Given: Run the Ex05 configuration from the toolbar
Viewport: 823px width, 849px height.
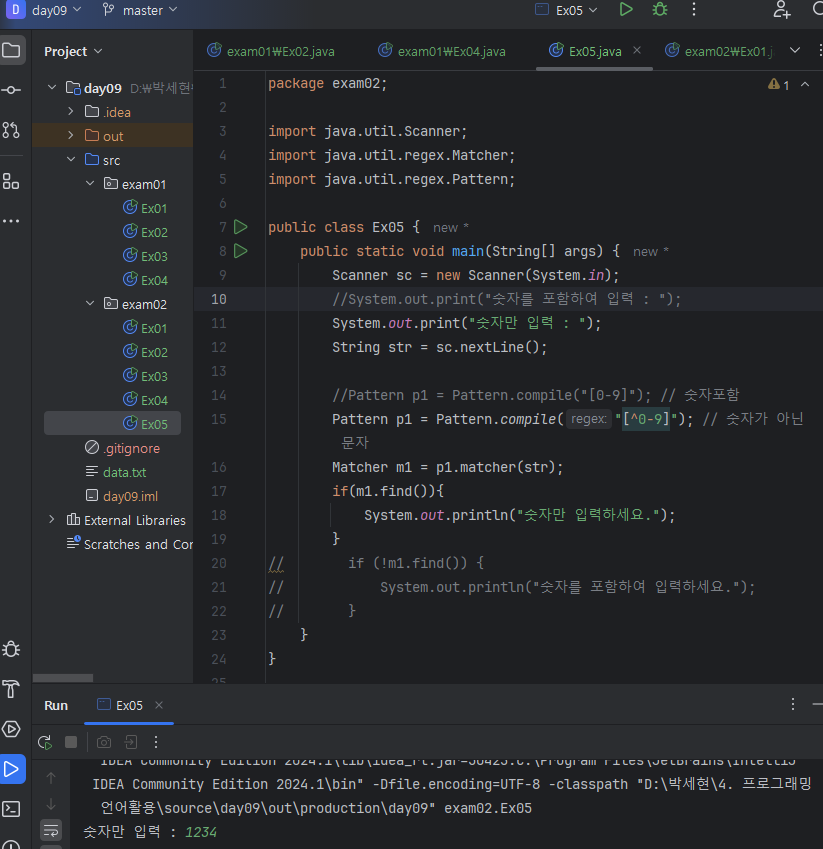Looking at the screenshot, I should click(x=626, y=9).
